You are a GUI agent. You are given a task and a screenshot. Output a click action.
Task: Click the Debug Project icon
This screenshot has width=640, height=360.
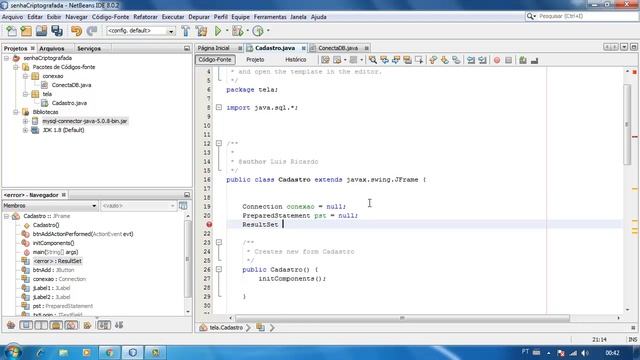(x=237, y=31)
